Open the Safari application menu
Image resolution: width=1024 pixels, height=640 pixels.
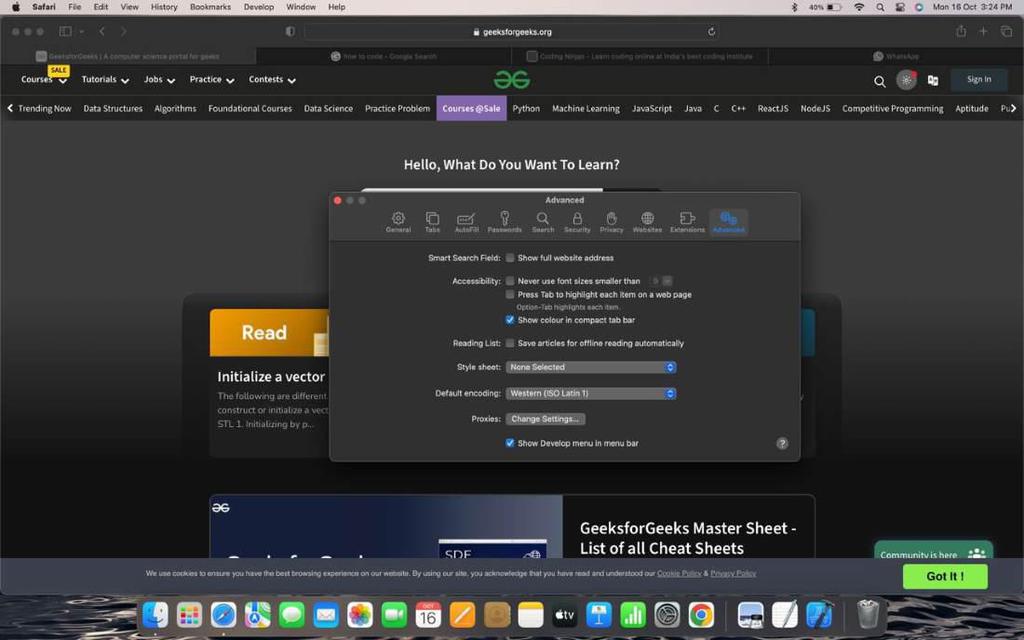[x=44, y=7]
